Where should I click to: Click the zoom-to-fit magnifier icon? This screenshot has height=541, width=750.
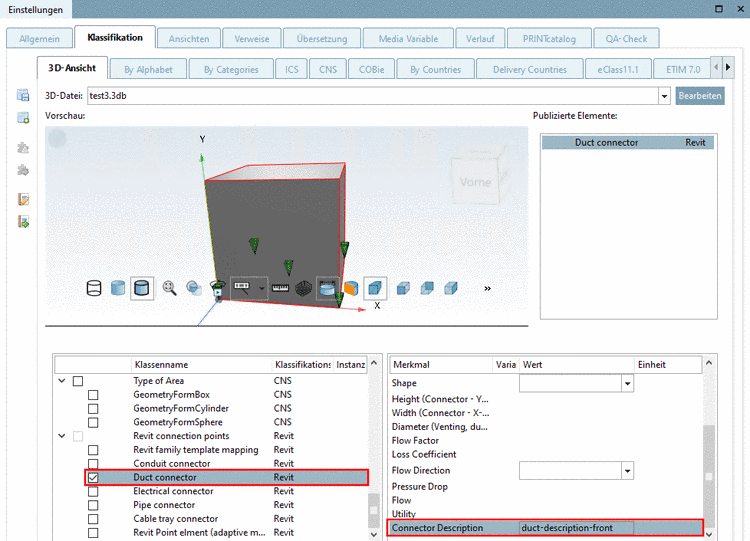coord(169,288)
